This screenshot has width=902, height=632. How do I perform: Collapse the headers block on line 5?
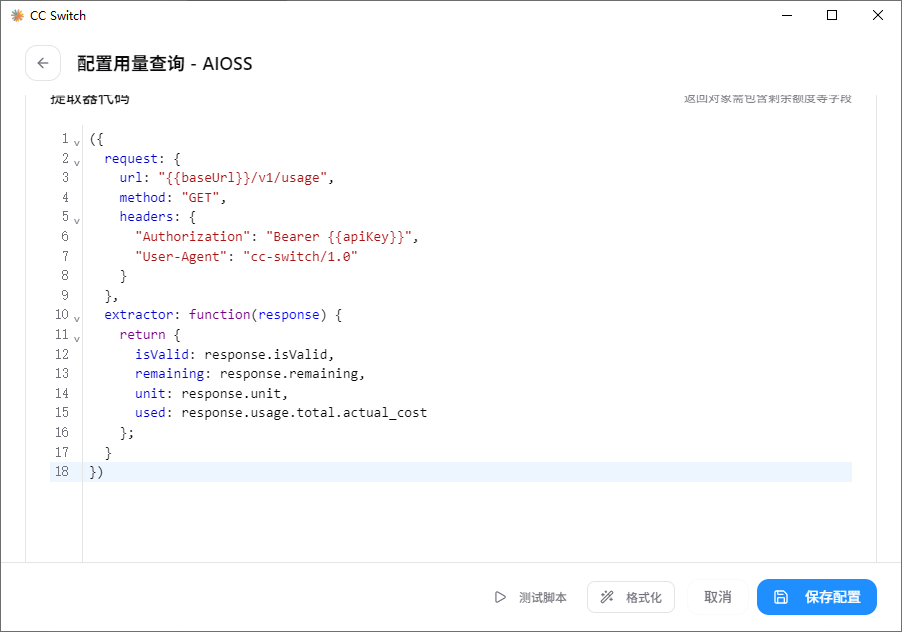tap(77, 220)
